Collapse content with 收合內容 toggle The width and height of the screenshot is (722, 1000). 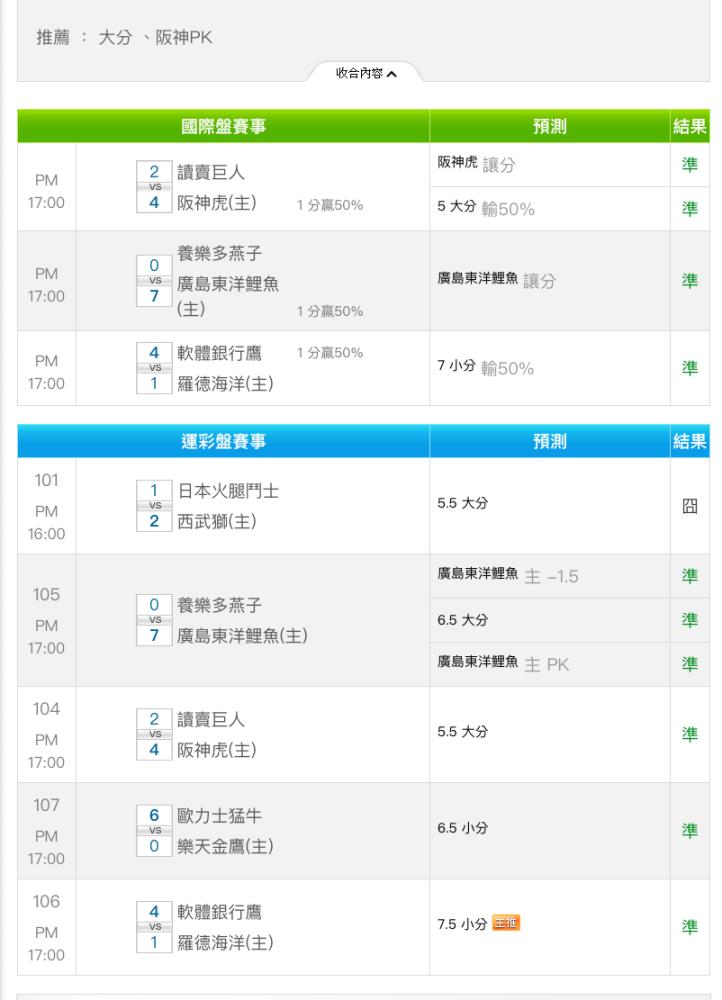click(x=365, y=72)
